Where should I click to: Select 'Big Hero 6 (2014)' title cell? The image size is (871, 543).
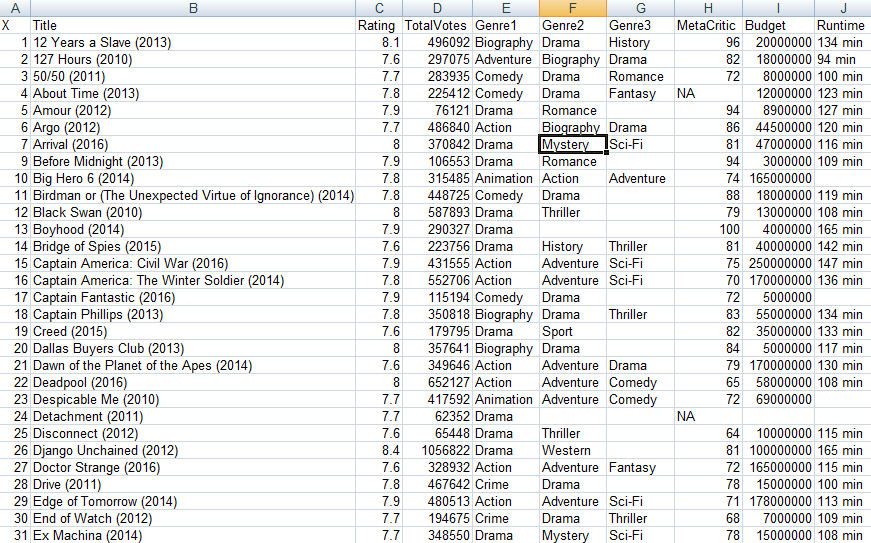[193, 179]
